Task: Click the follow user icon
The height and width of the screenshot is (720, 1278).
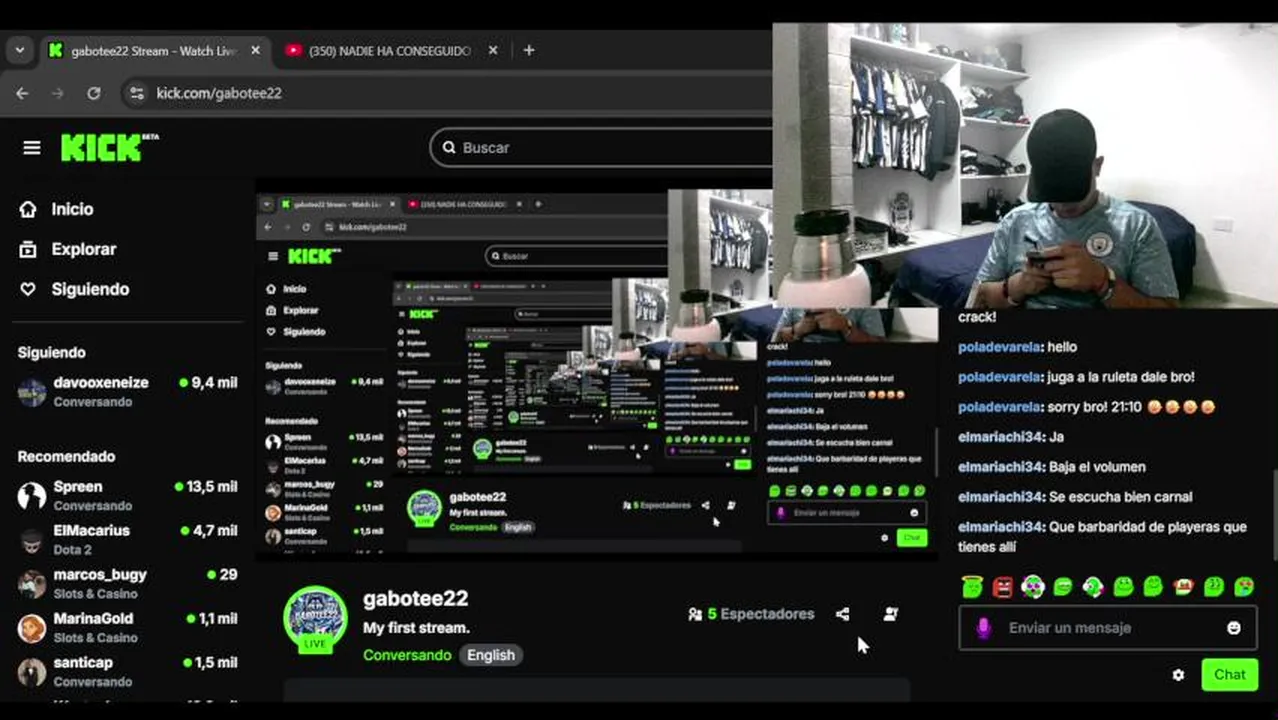Action: coord(890,614)
